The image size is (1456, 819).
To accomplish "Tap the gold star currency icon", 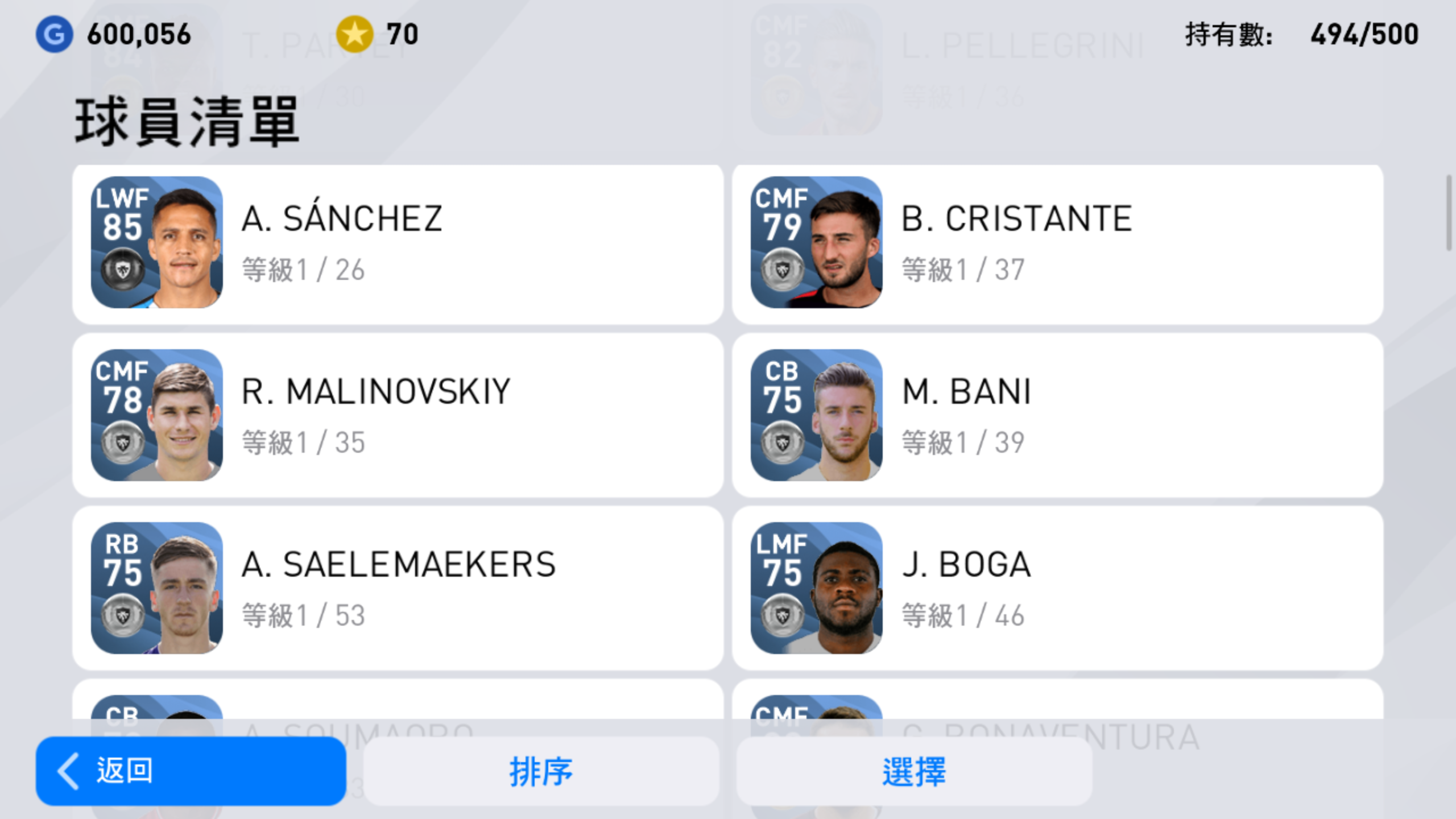I will pyautogui.click(x=354, y=34).
